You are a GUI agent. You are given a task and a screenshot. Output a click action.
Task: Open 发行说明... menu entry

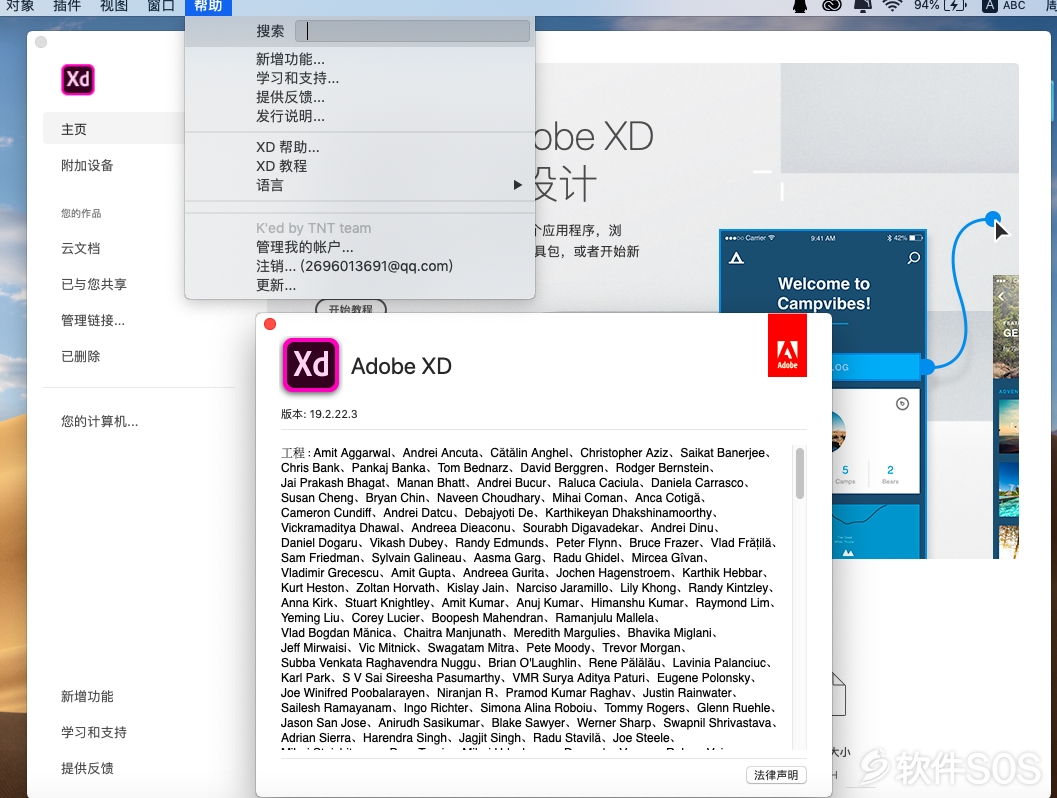click(359, 116)
